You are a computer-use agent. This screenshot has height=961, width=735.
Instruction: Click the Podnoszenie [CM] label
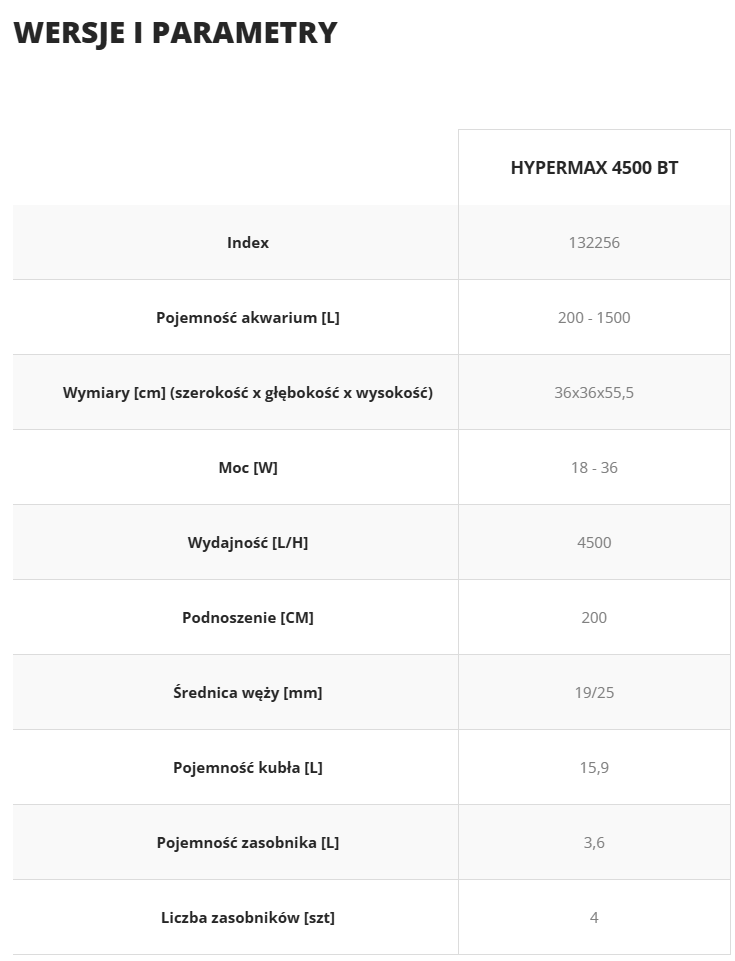coord(248,618)
